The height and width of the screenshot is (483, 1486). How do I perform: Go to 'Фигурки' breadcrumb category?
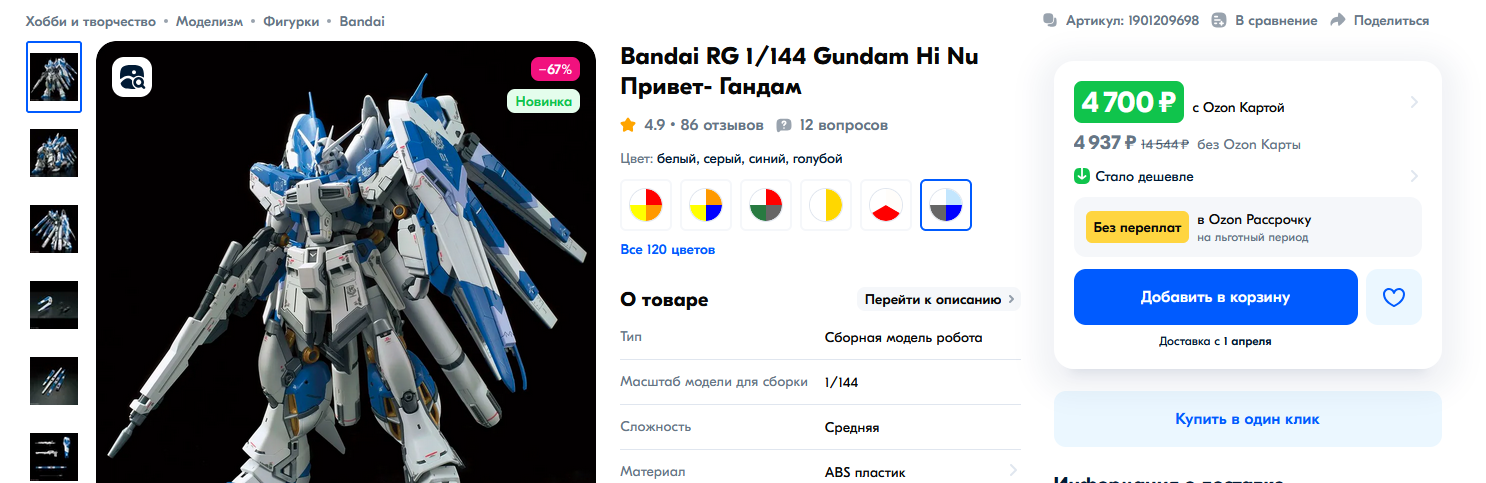[x=291, y=21]
